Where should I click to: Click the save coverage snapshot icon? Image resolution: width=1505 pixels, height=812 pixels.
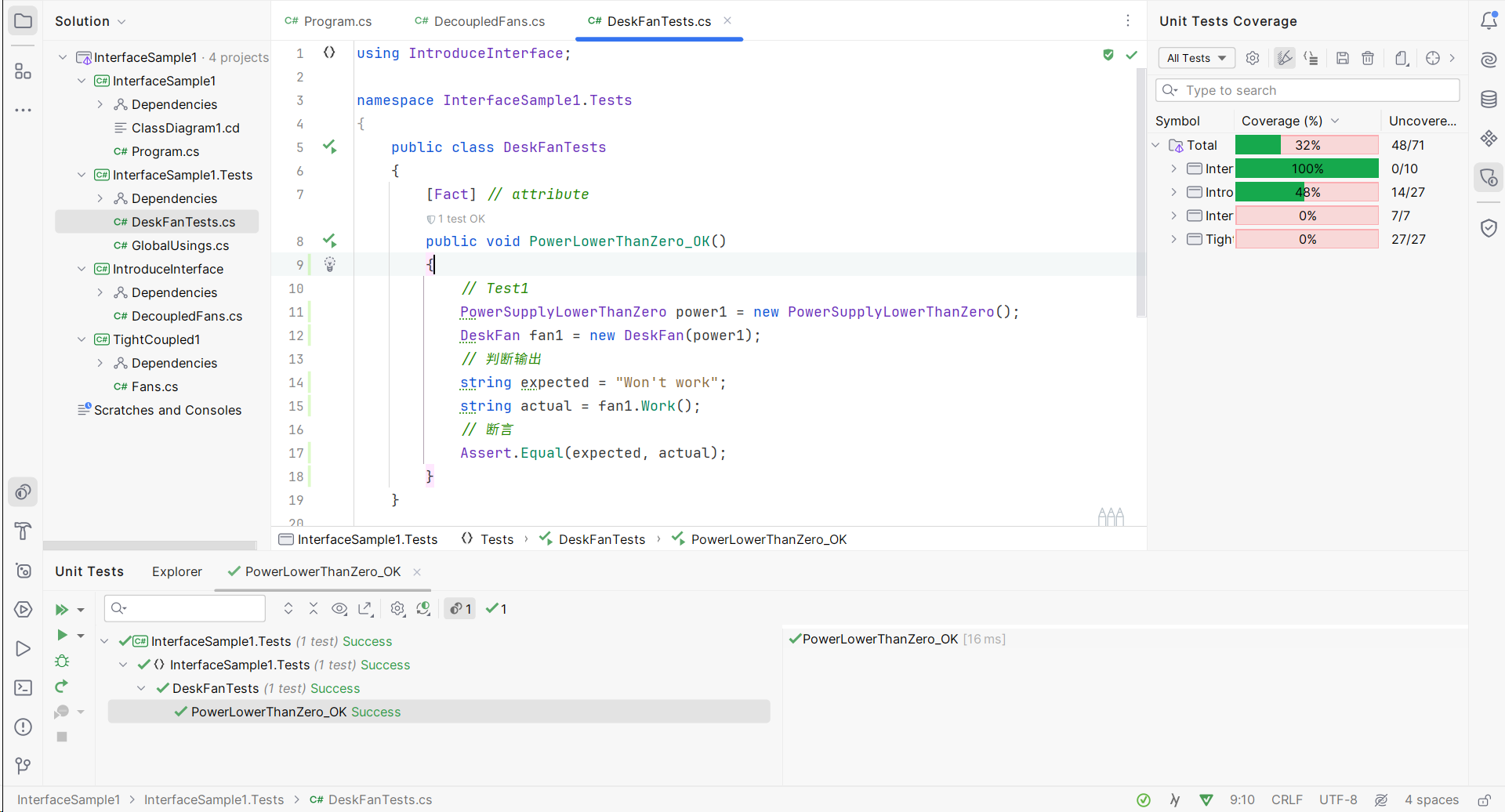click(1343, 58)
